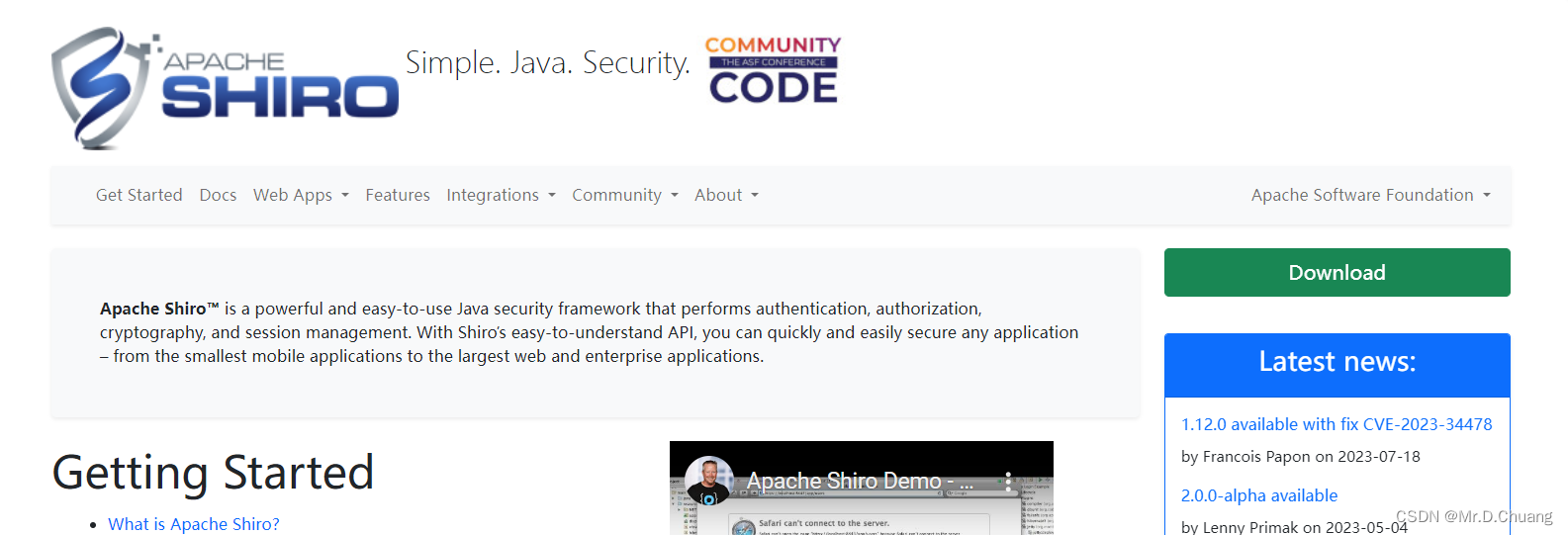Open the video's three-dot options menu

tap(1008, 482)
